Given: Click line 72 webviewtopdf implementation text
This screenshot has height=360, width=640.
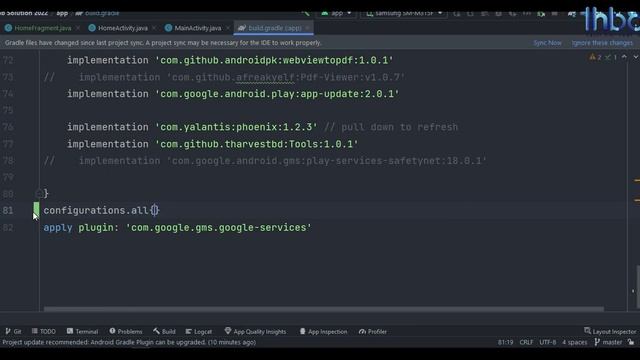Looking at the screenshot, I should pos(230,60).
